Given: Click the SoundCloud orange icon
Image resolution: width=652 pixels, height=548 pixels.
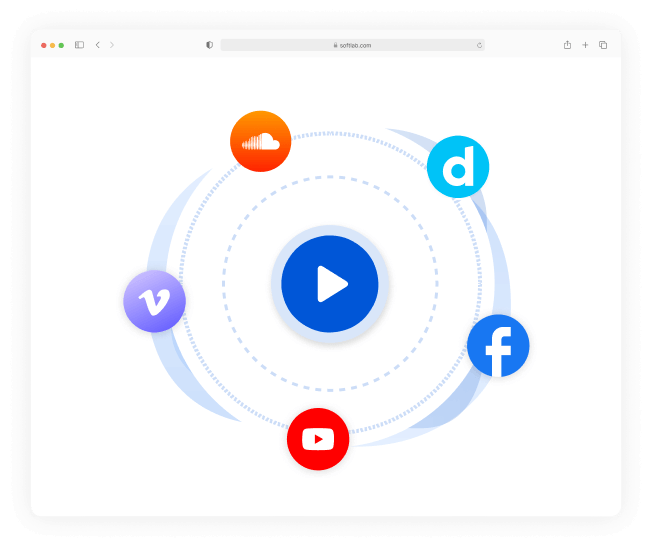Looking at the screenshot, I should [261, 141].
